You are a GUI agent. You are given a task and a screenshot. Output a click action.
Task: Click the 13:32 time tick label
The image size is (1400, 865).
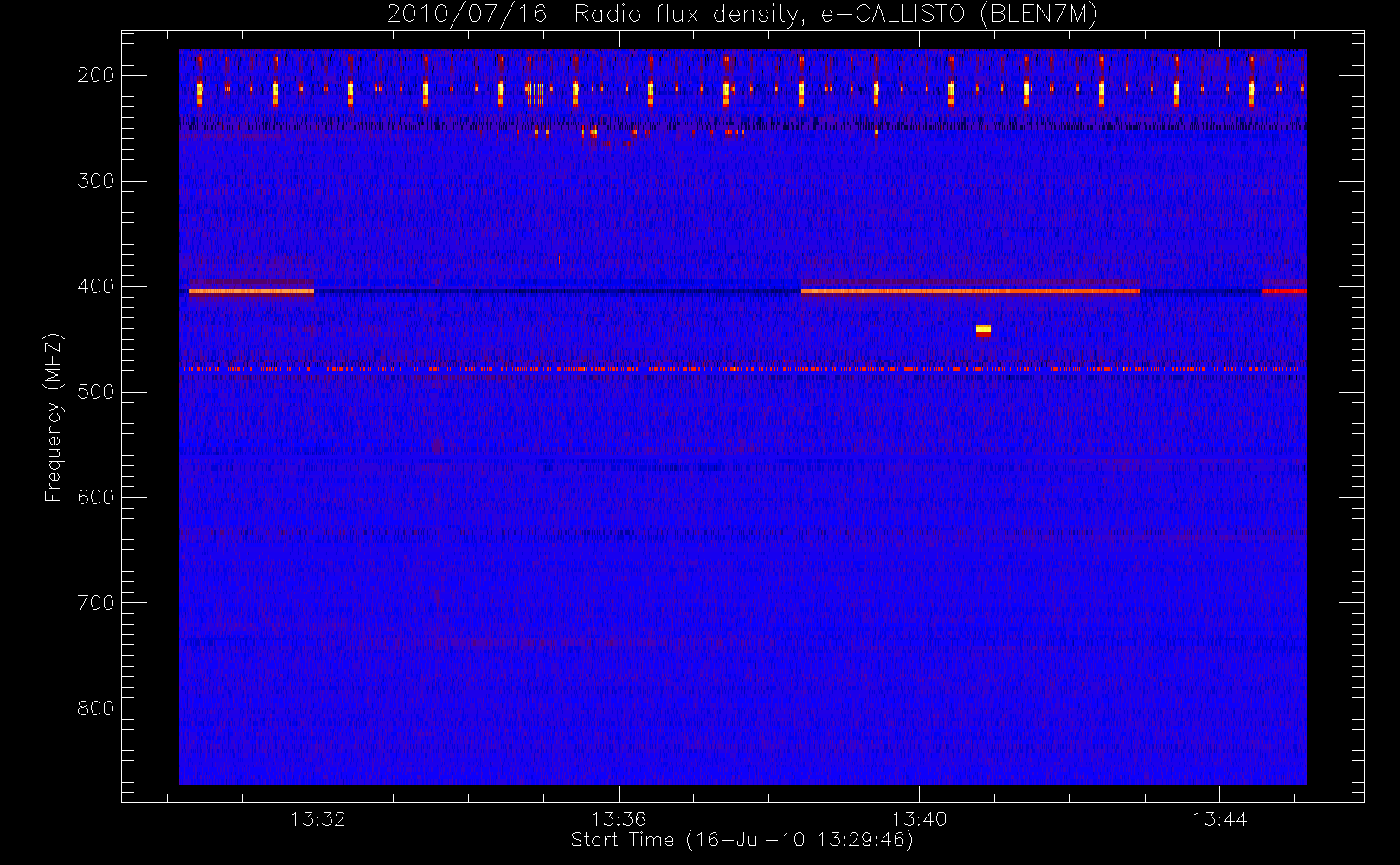[318, 819]
